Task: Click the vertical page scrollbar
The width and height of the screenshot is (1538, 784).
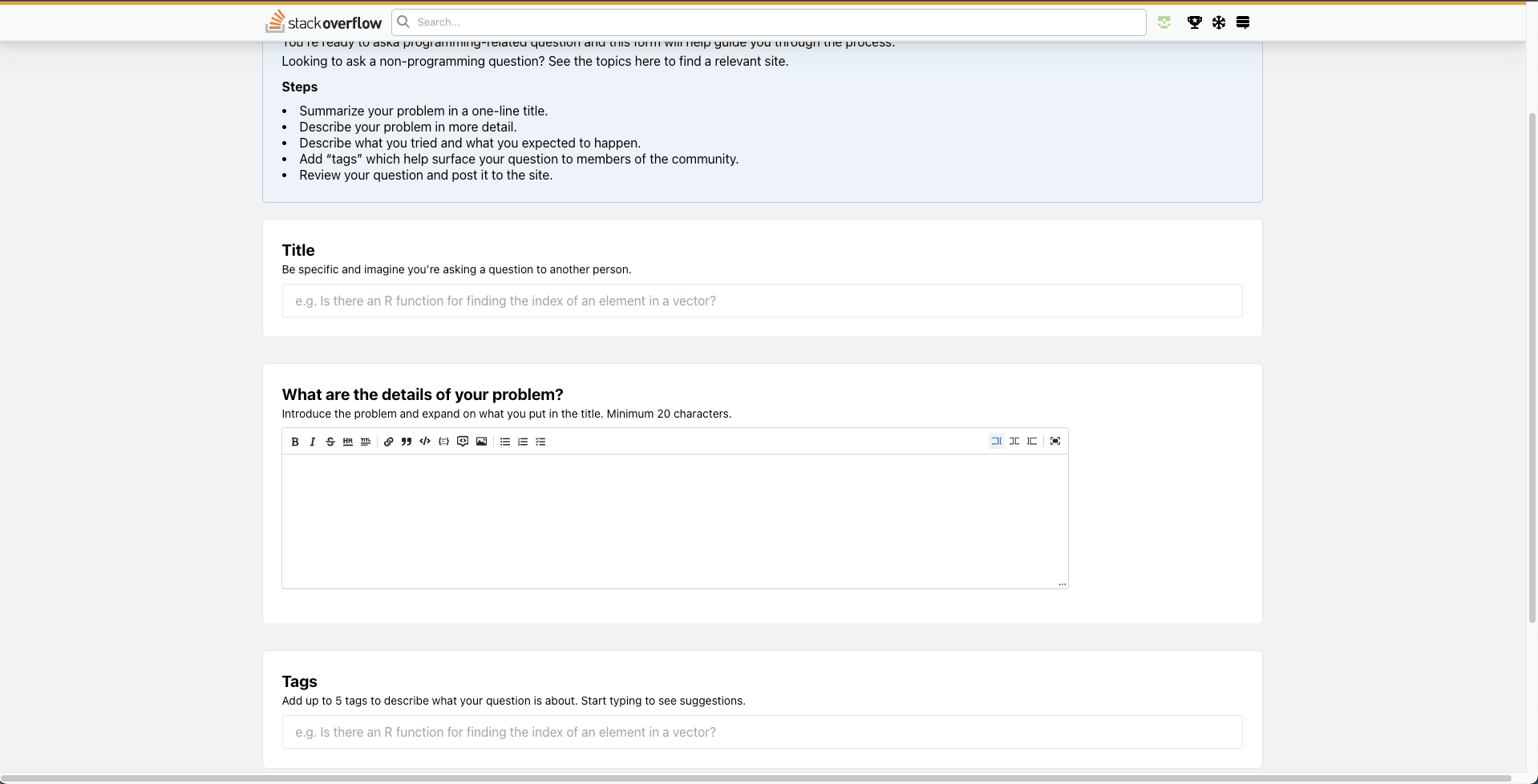Action: click(1532, 369)
